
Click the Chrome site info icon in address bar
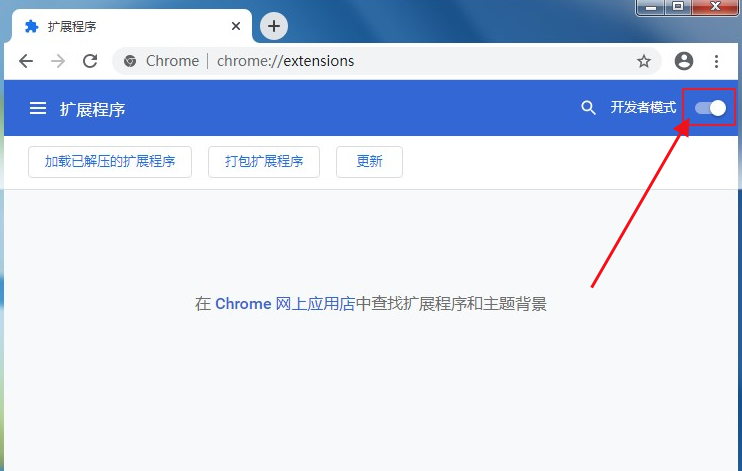(x=130, y=61)
